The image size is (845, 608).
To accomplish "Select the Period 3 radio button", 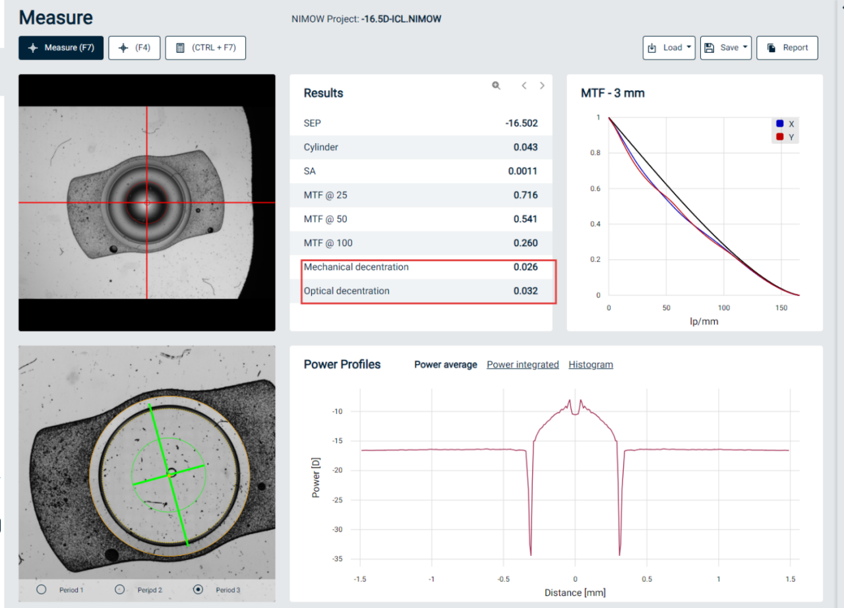I will 198,590.
